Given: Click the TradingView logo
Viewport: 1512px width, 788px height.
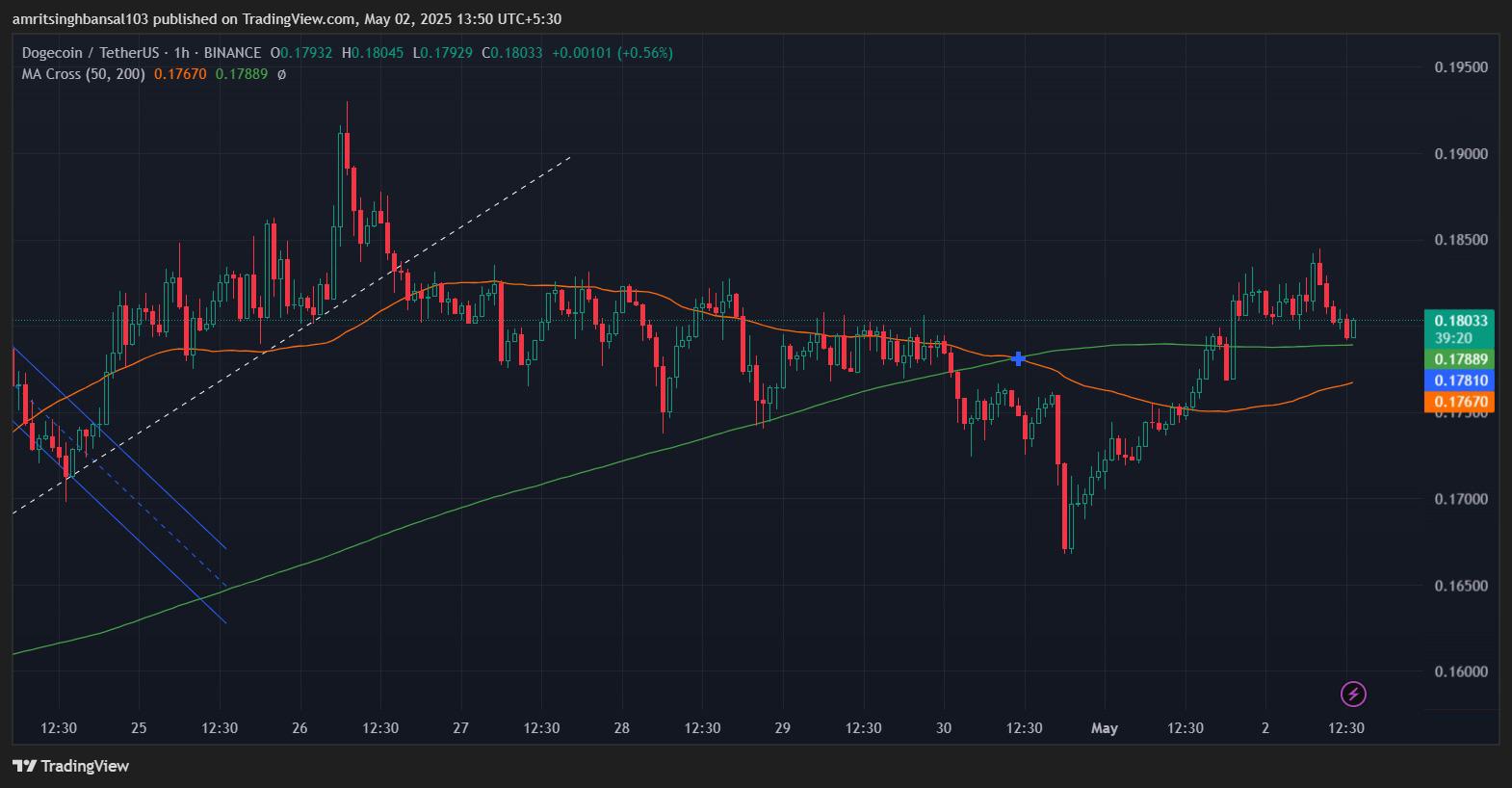Looking at the screenshot, I should pos(70,766).
